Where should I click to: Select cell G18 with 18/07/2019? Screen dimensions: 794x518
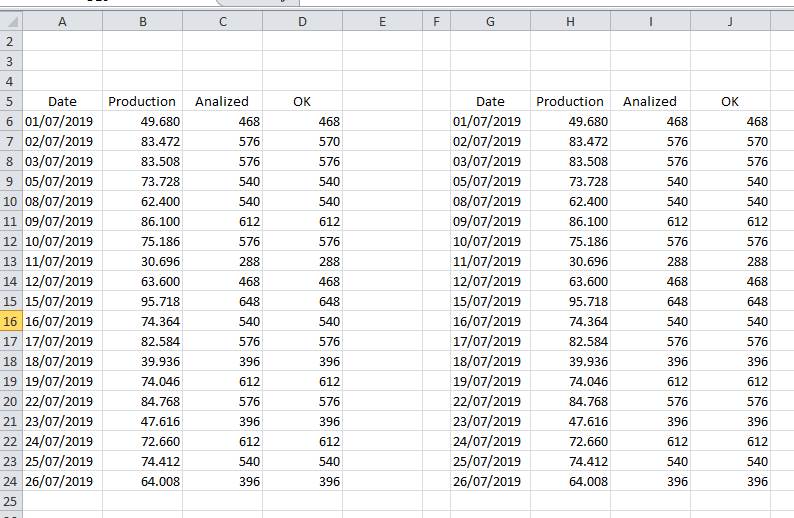[490, 361]
